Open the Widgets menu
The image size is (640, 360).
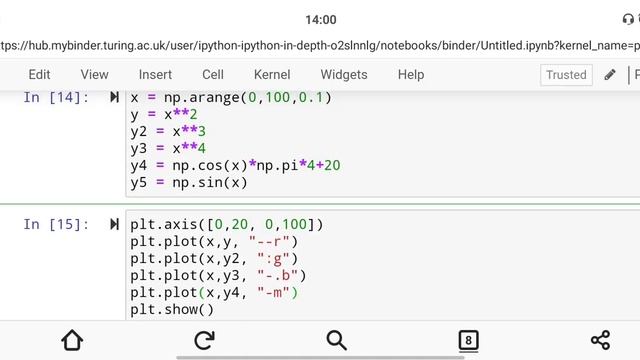[344, 75]
